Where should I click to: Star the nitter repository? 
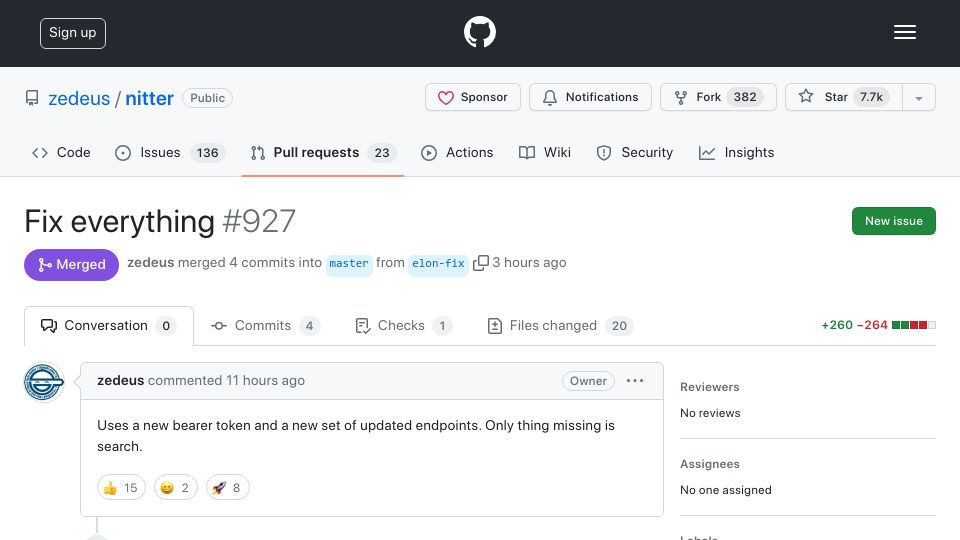tap(844, 97)
